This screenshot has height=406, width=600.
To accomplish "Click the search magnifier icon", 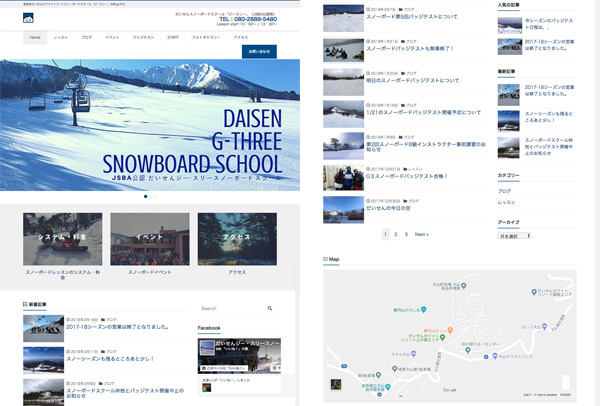I will (269, 309).
